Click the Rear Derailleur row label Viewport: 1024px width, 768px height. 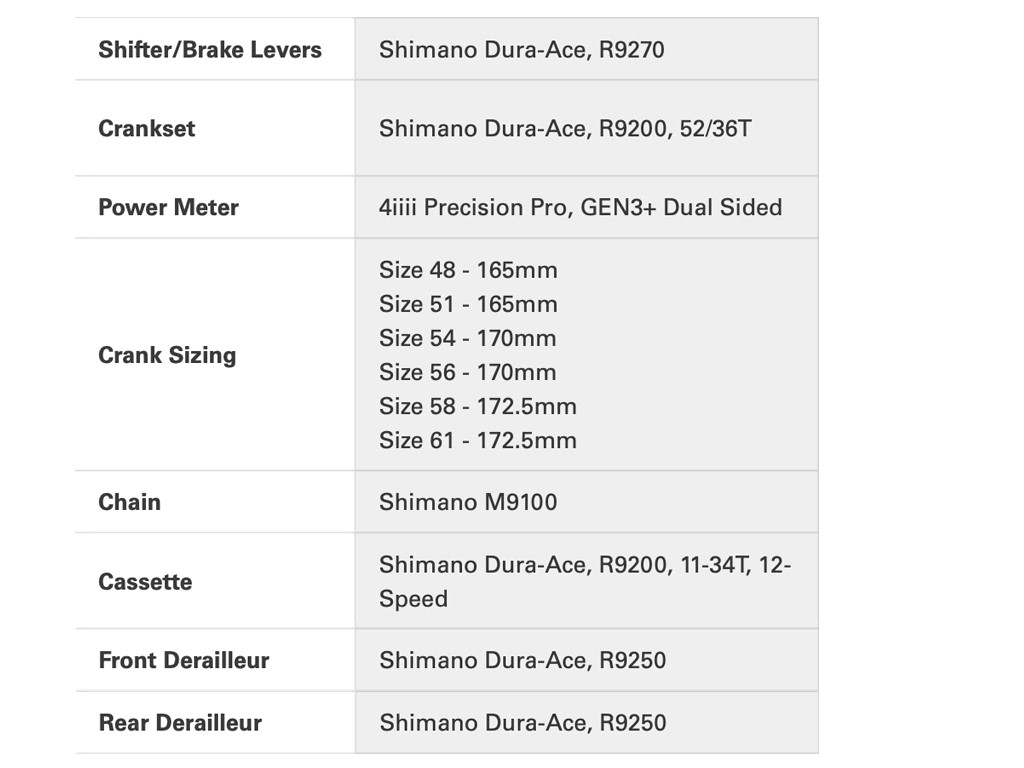[180, 723]
